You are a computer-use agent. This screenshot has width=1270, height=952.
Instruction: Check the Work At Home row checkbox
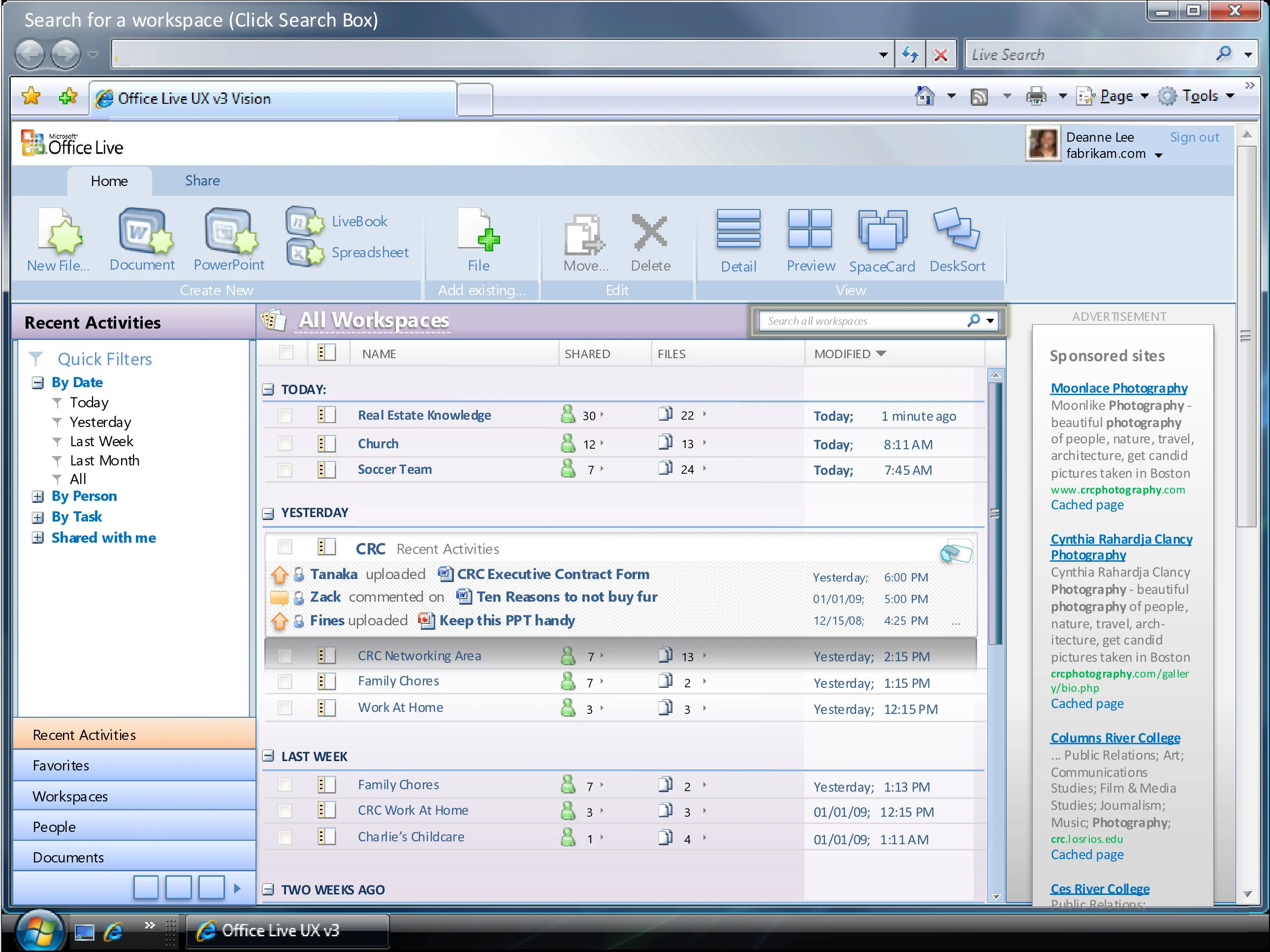click(x=285, y=708)
